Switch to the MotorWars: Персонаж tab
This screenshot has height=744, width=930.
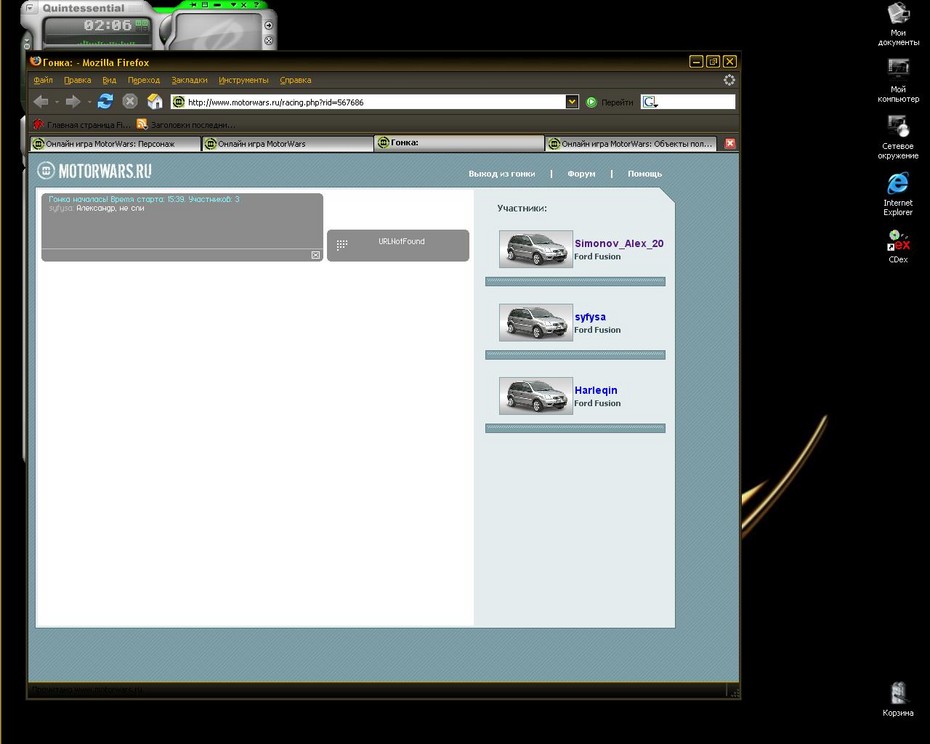click(116, 144)
